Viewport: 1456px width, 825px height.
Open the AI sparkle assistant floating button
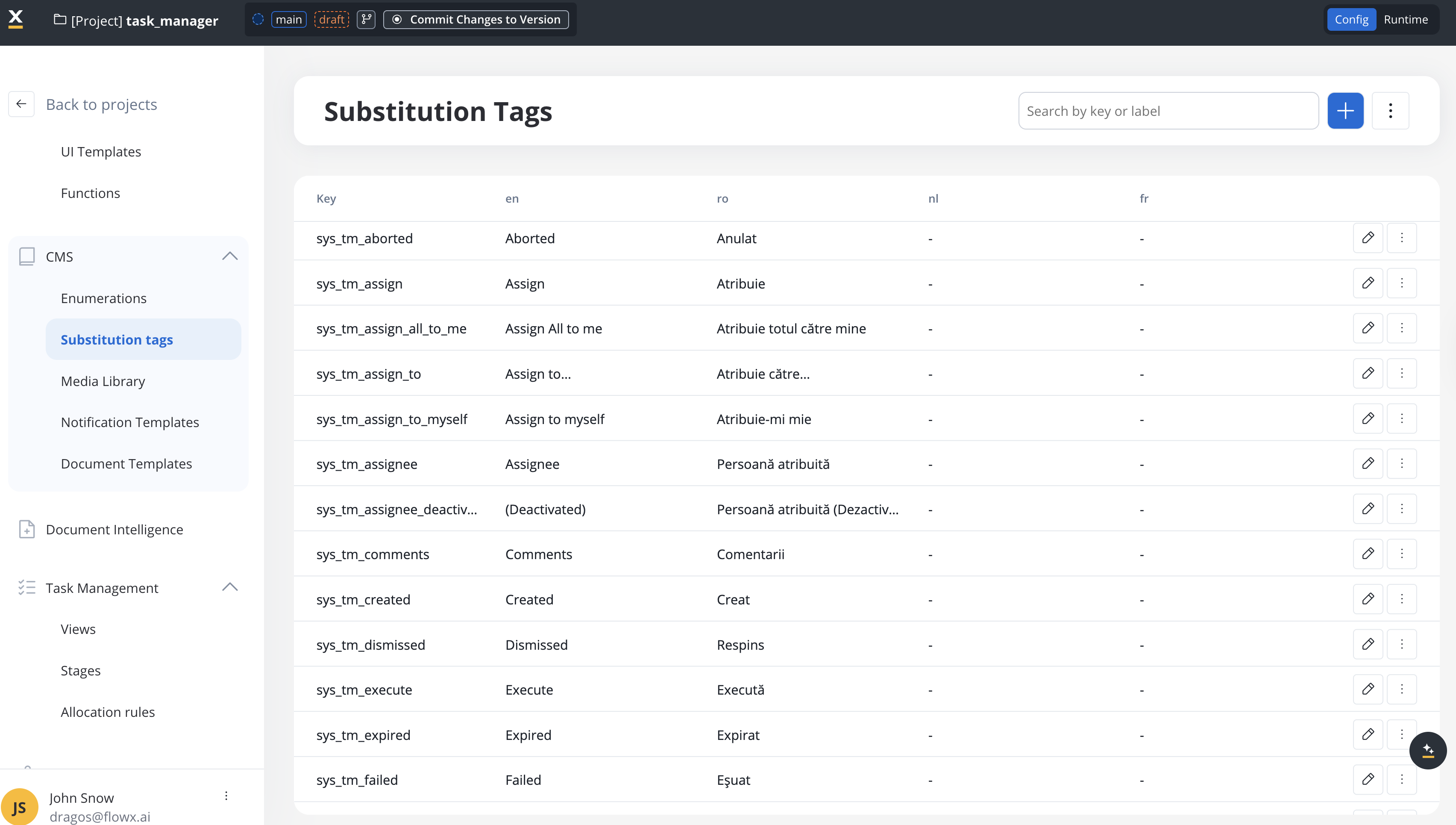pyautogui.click(x=1428, y=750)
